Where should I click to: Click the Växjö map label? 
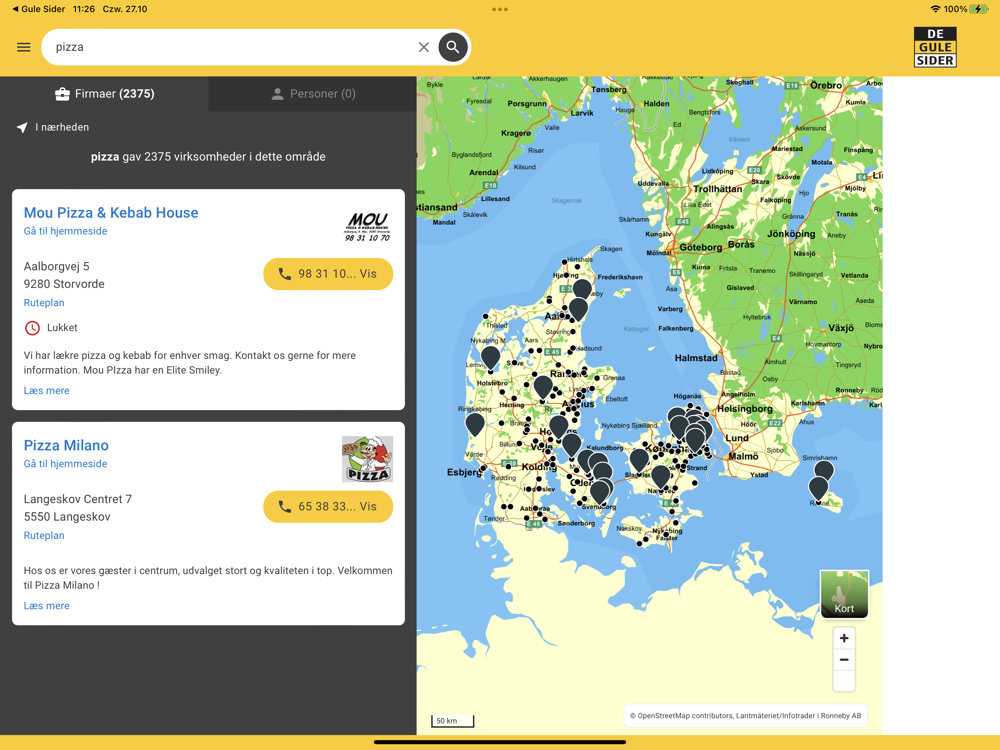(x=841, y=328)
